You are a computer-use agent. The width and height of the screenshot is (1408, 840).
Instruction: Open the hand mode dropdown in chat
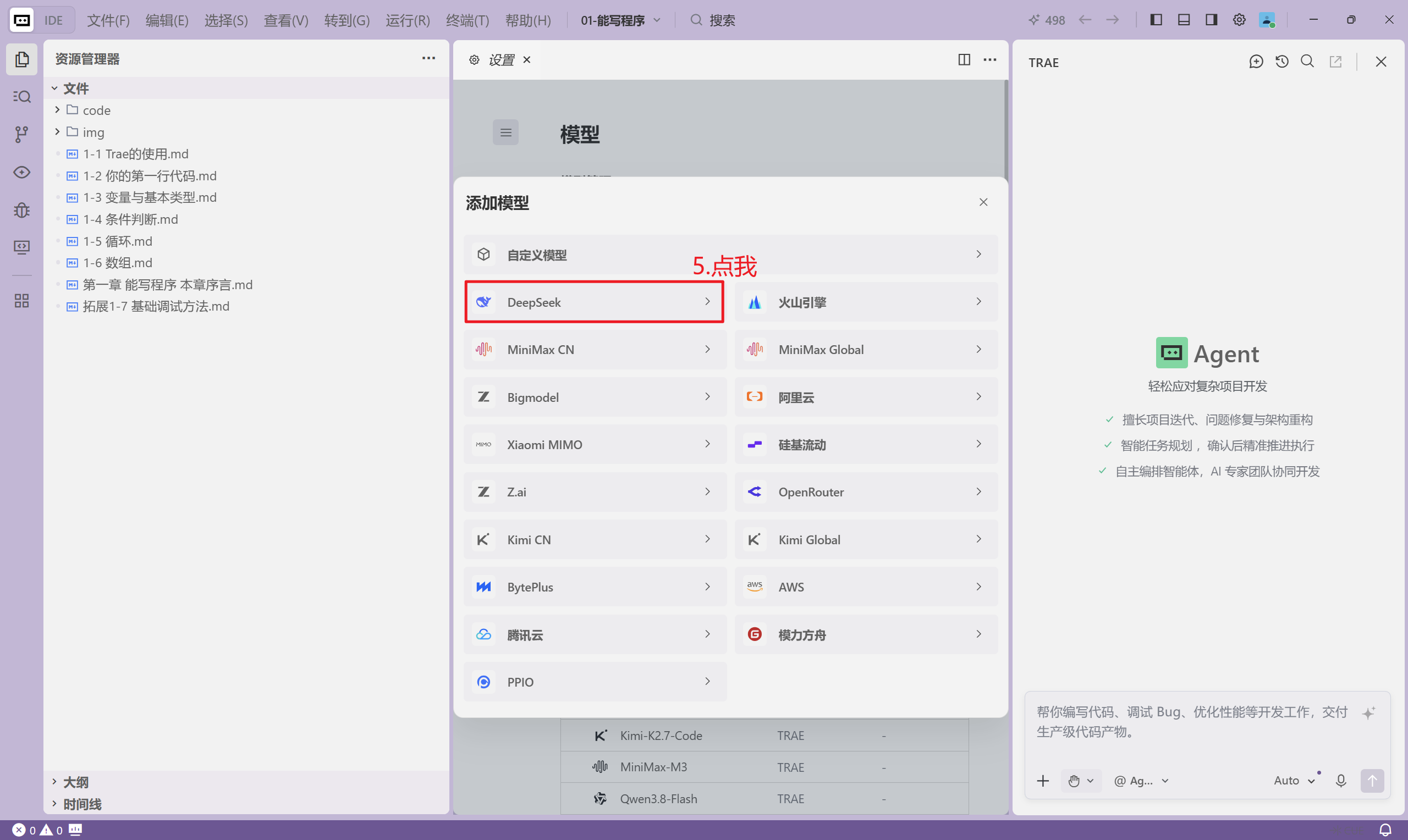(1081, 781)
